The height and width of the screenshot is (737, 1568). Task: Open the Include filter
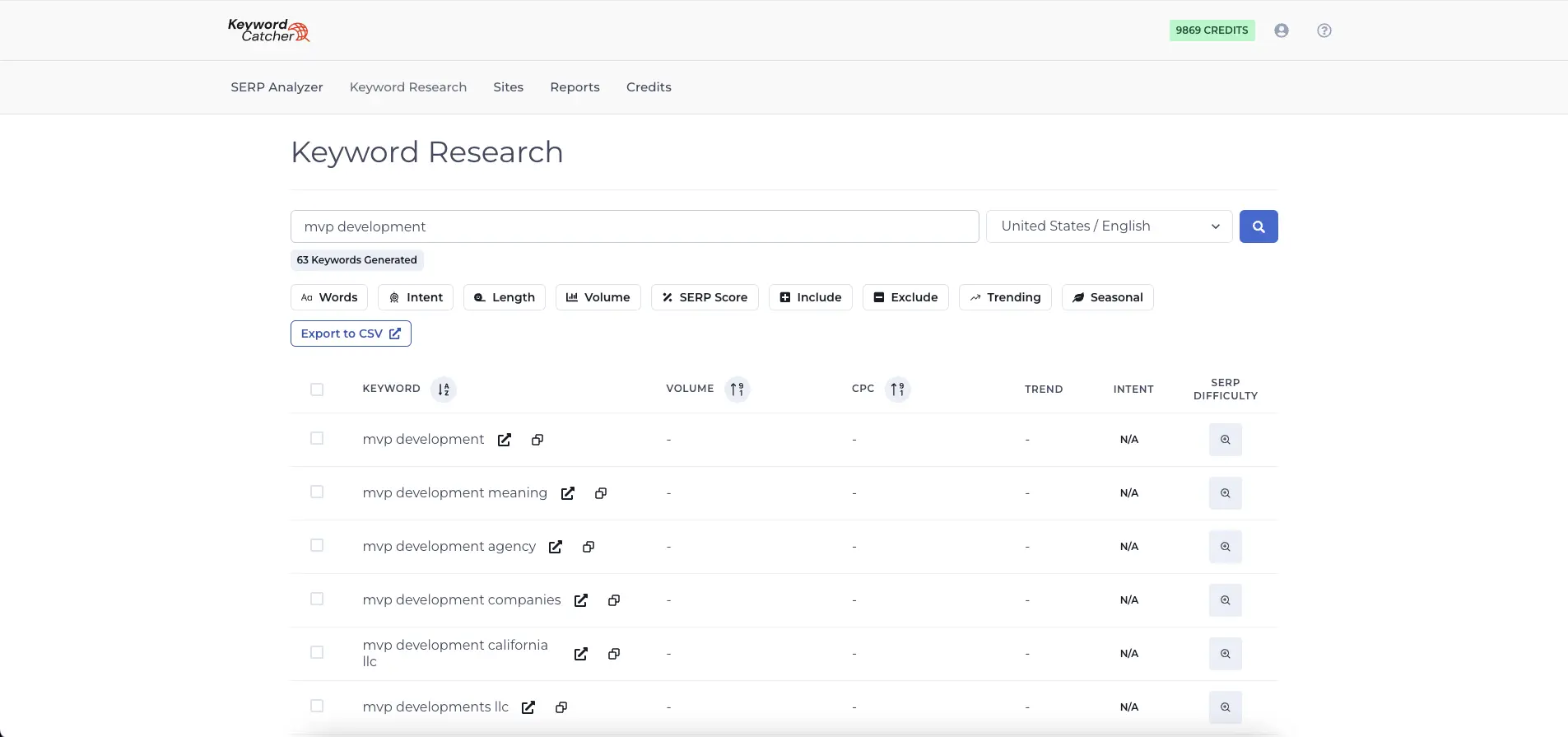click(811, 297)
